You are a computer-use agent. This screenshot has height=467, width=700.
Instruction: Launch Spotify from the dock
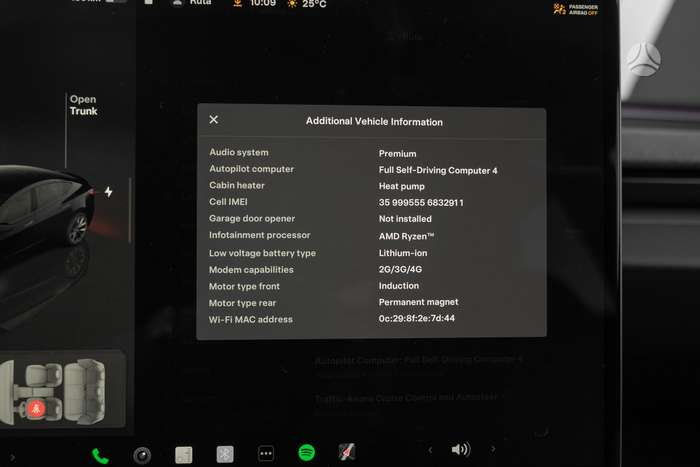tap(306, 453)
